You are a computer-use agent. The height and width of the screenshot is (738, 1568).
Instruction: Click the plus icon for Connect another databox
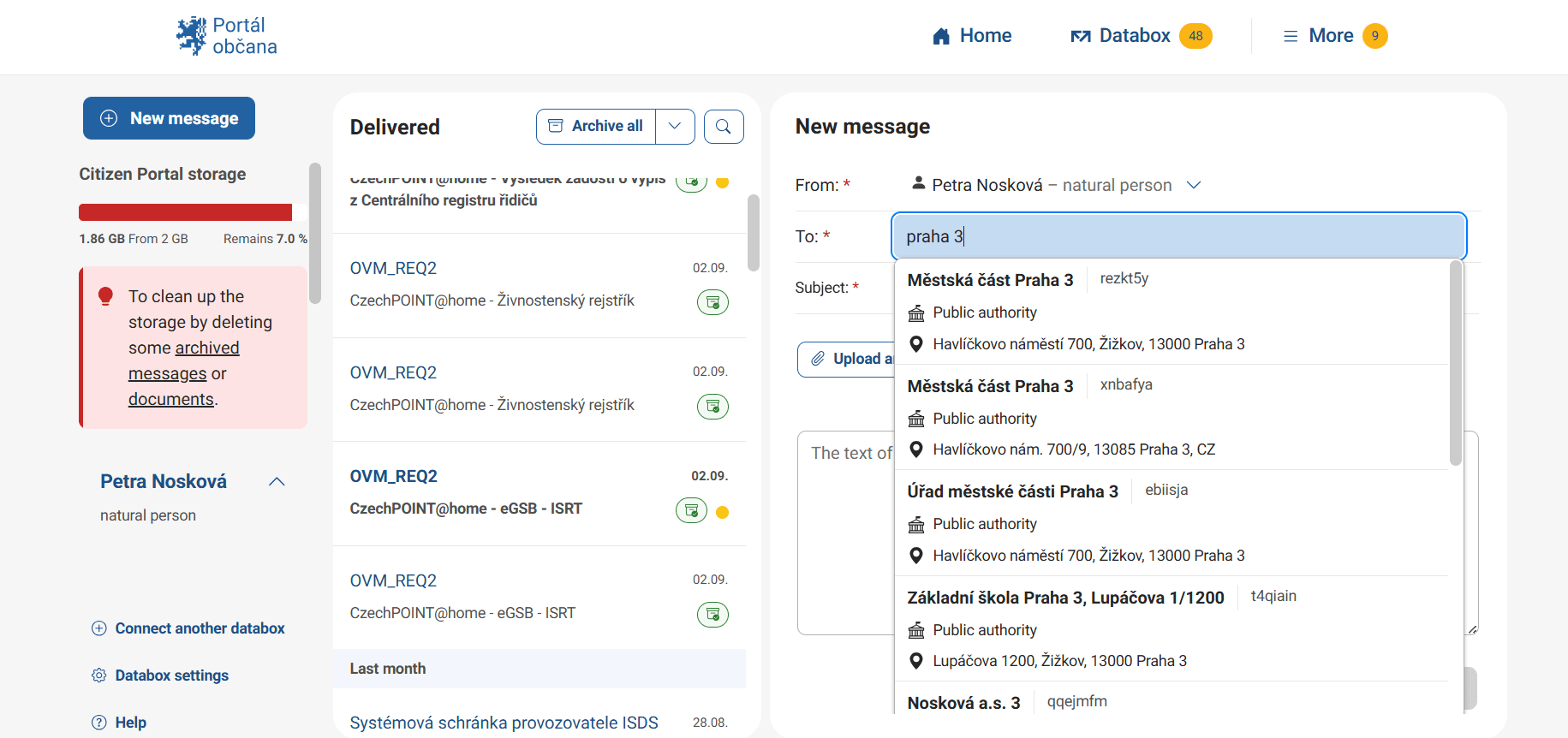point(99,628)
